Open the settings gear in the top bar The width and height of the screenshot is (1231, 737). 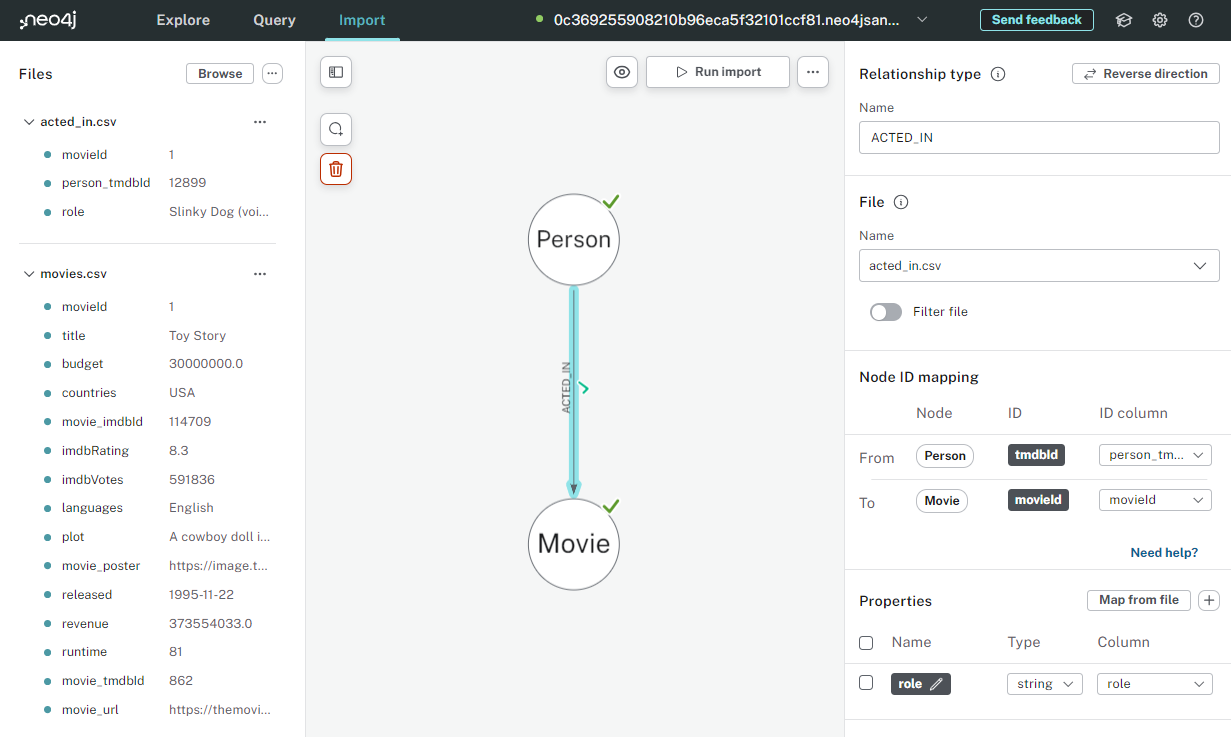(1159, 19)
